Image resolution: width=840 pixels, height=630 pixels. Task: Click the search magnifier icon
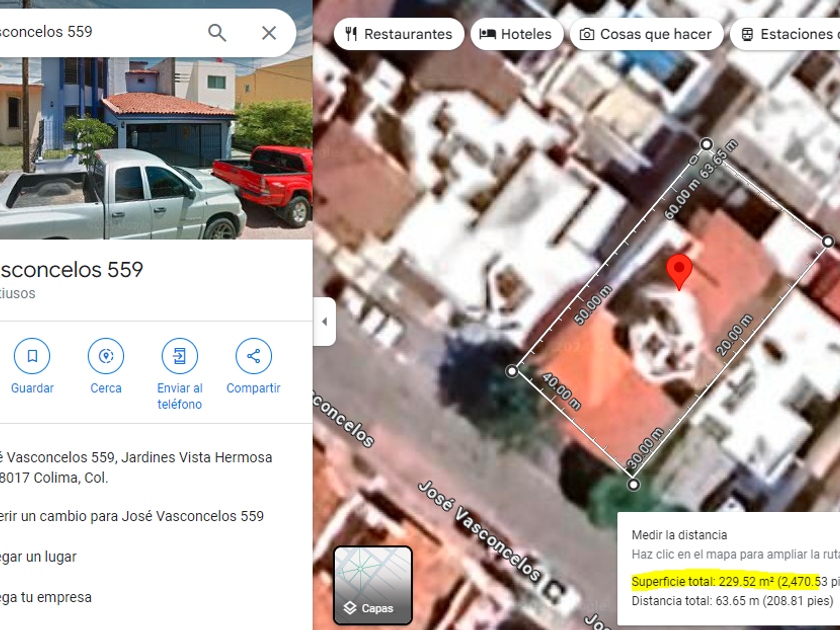[x=217, y=33]
